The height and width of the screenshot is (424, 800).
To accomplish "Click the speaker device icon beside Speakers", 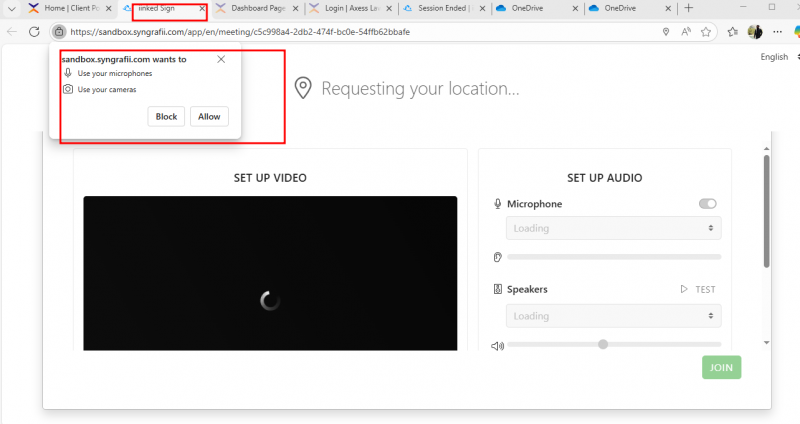I will click(x=497, y=289).
